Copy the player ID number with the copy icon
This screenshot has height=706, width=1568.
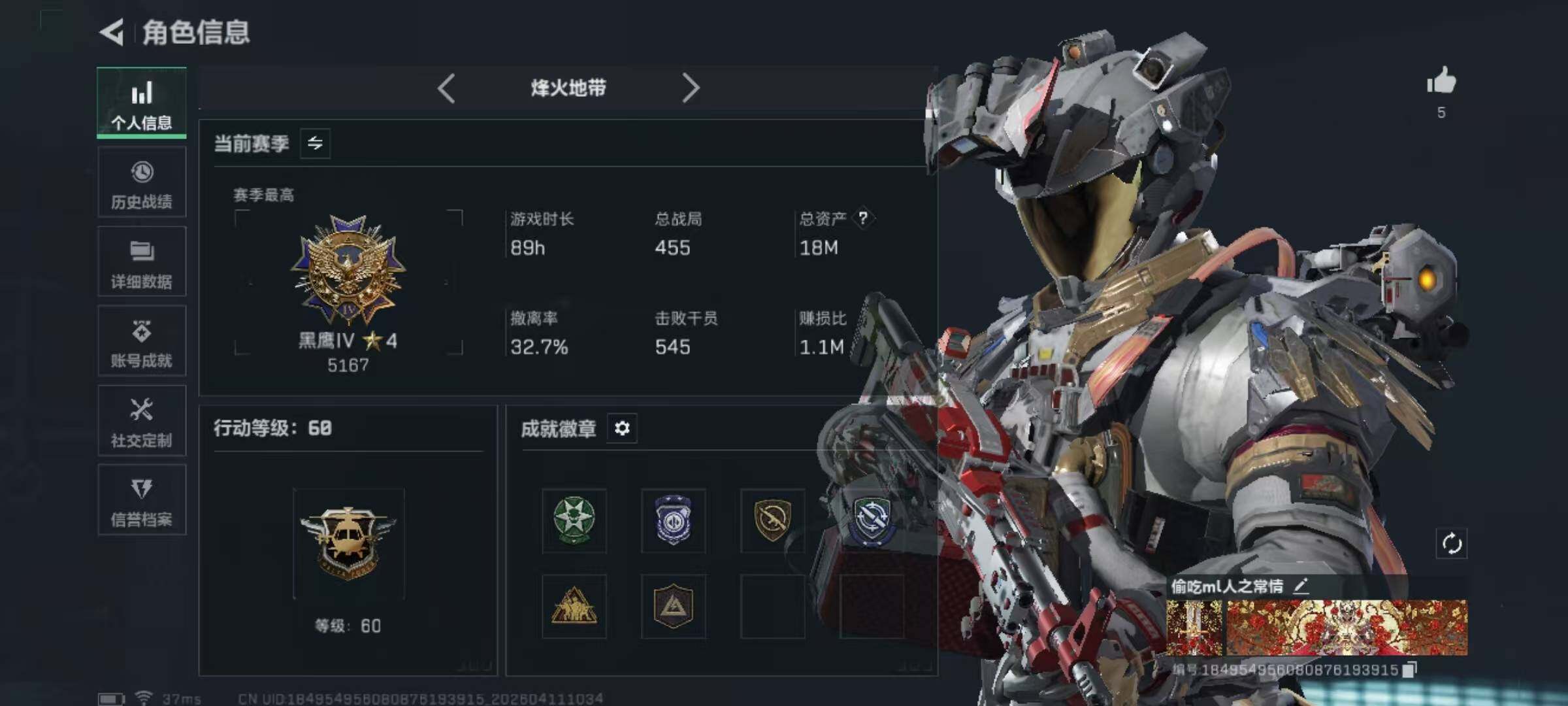[1410, 670]
